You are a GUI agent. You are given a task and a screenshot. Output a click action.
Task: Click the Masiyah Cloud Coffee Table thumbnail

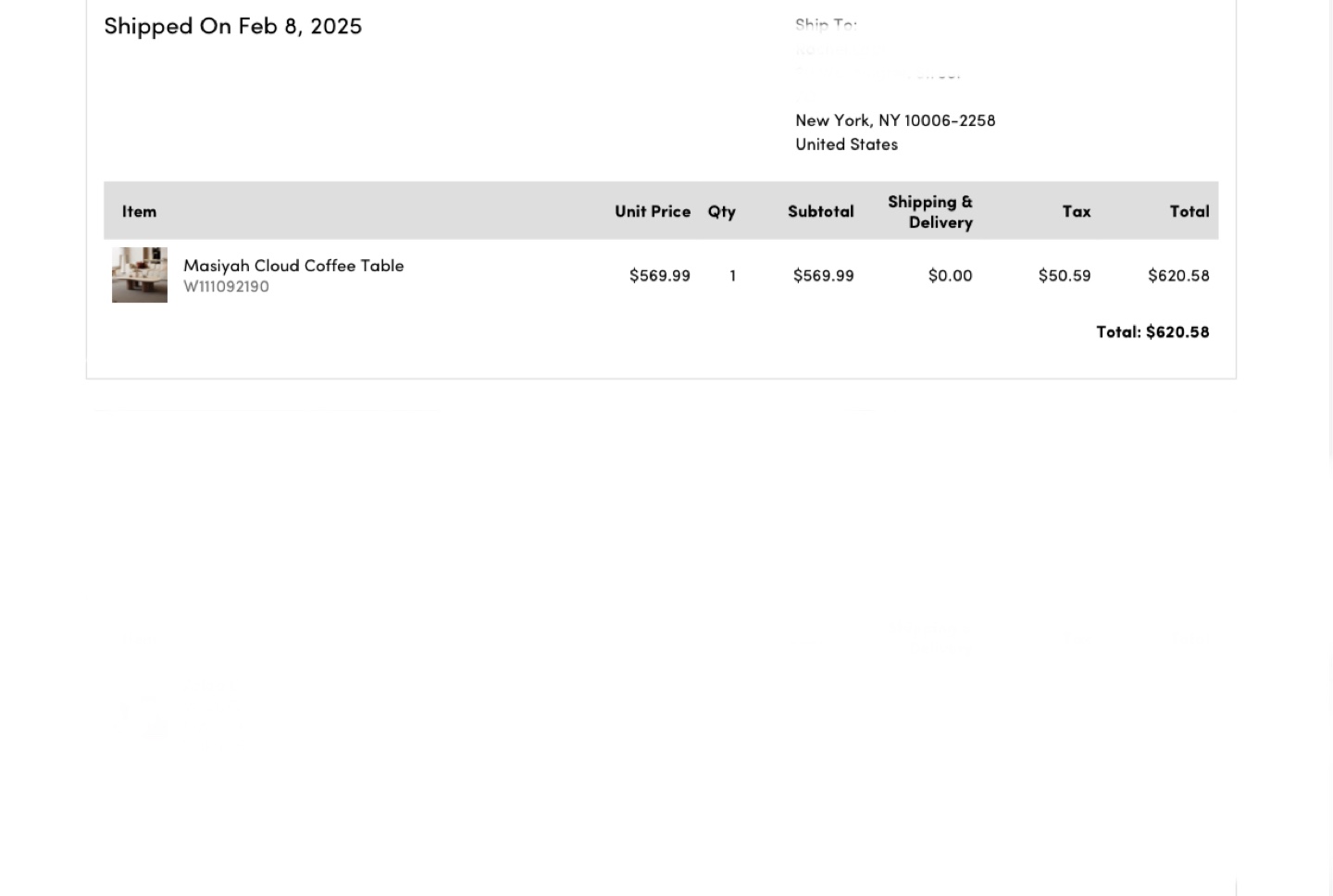pos(140,275)
